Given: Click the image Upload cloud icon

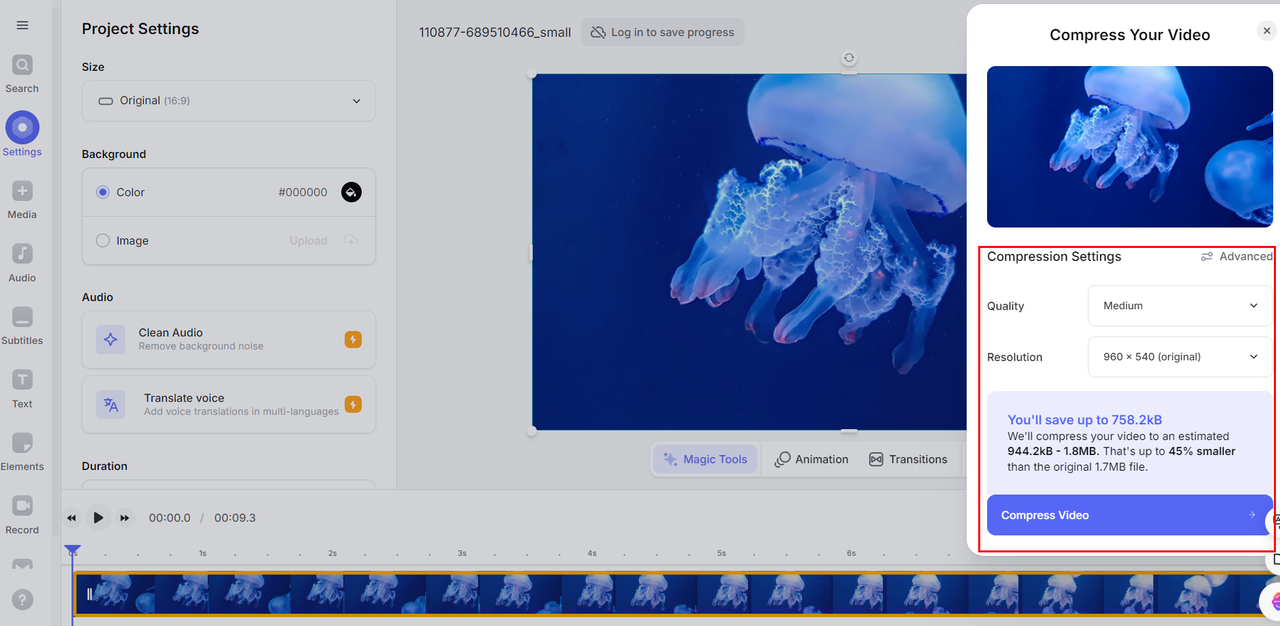Looking at the screenshot, I should coord(350,241).
